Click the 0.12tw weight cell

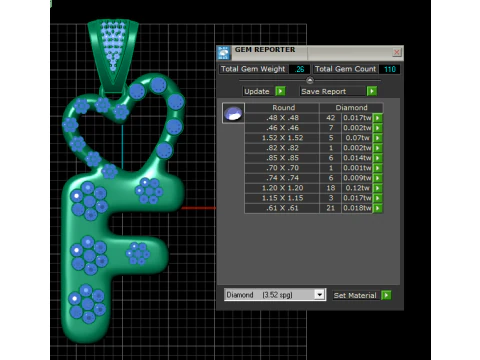click(x=357, y=188)
